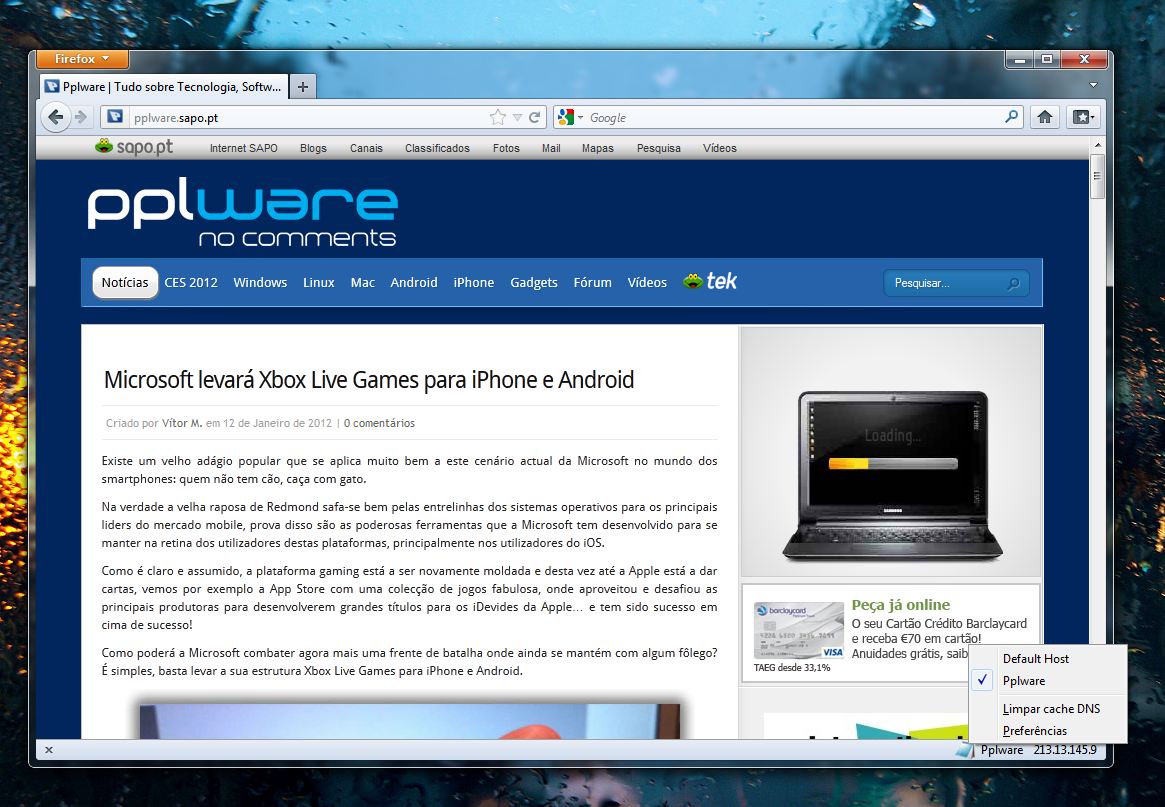Open author Vítor M. link

point(182,423)
